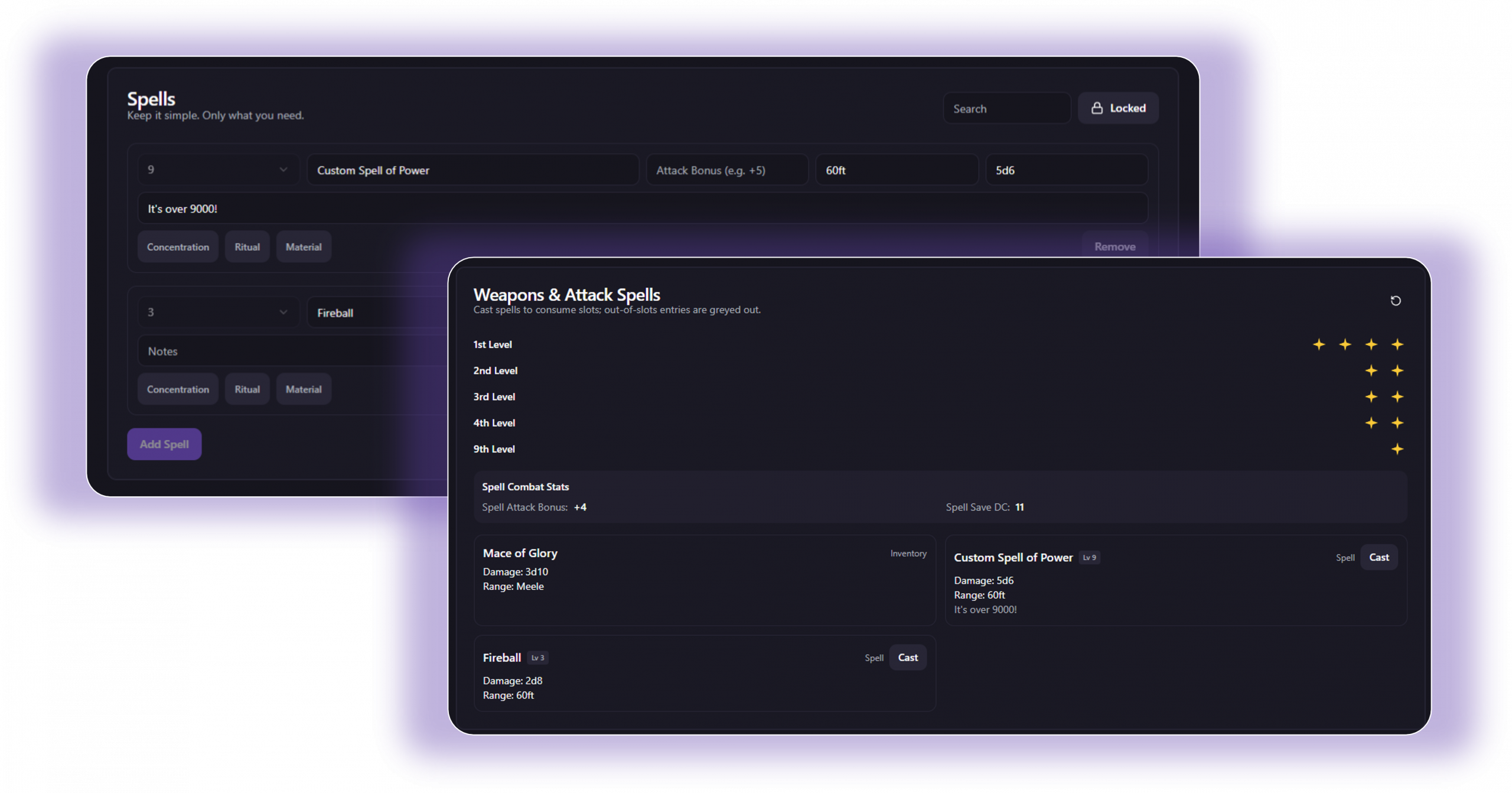
Task: Click the Add Spell button
Action: 164,444
